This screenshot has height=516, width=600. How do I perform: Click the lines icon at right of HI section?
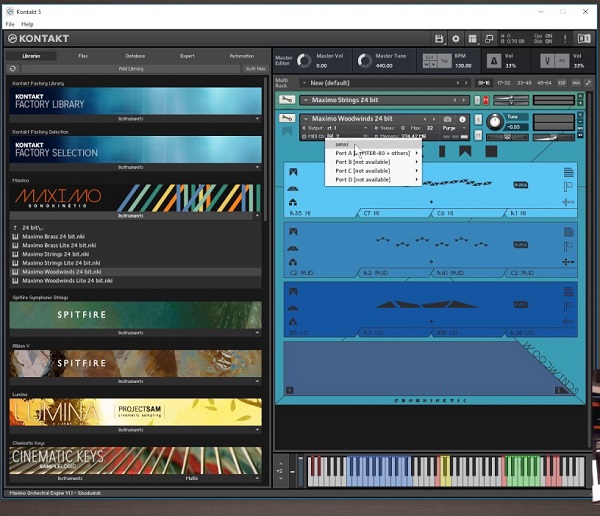[x=569, y=173]
